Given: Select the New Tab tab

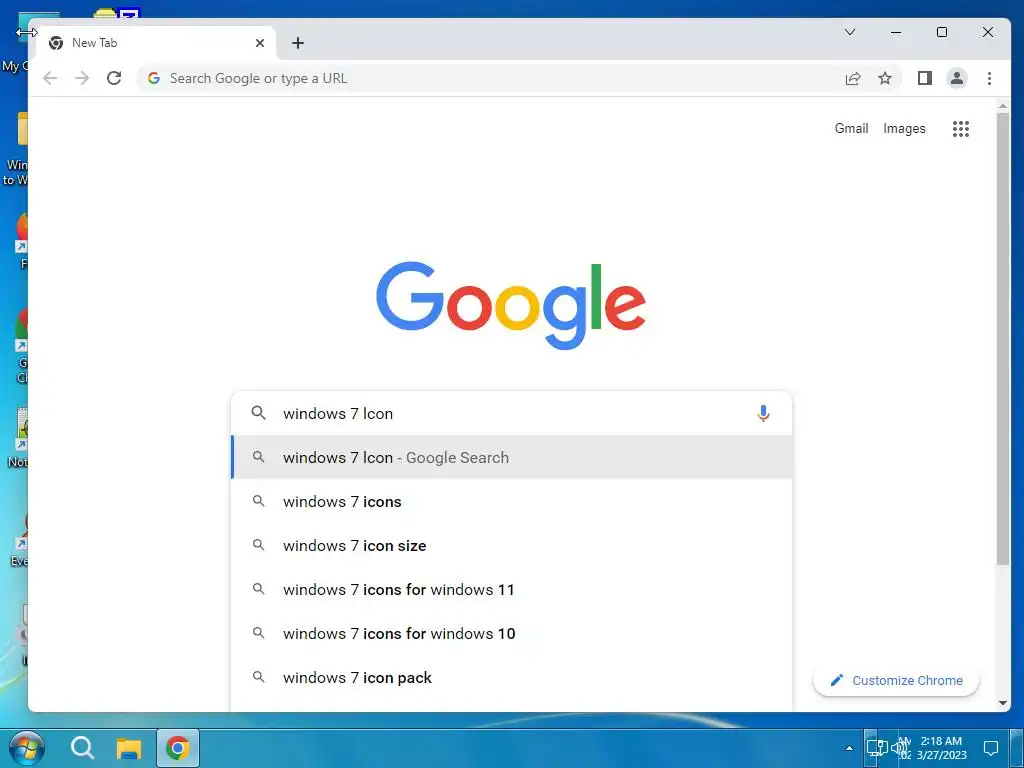Looking at the screenshot, I should 156,43.
